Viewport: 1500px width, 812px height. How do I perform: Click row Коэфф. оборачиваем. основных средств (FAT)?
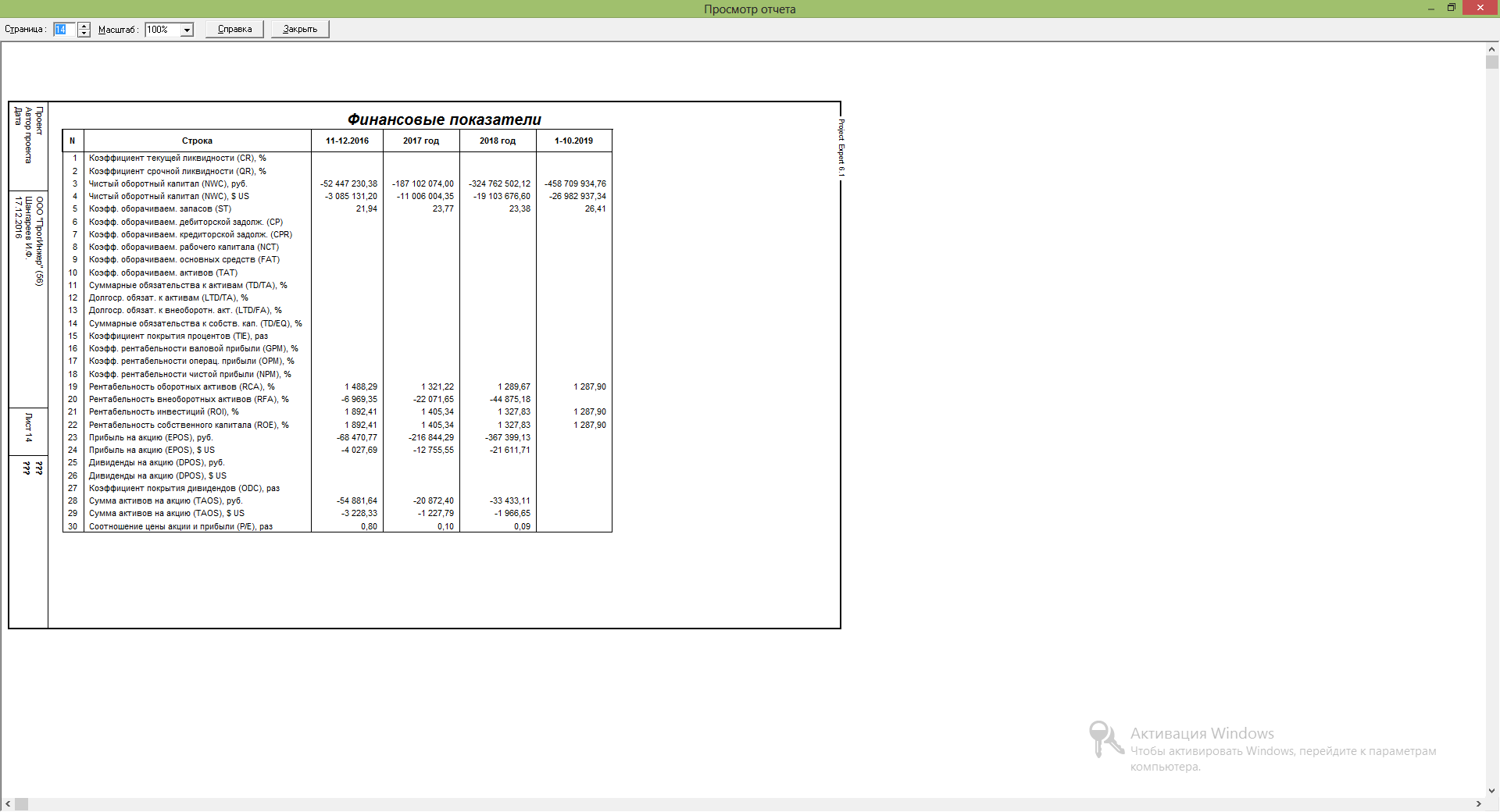[337, 259]
